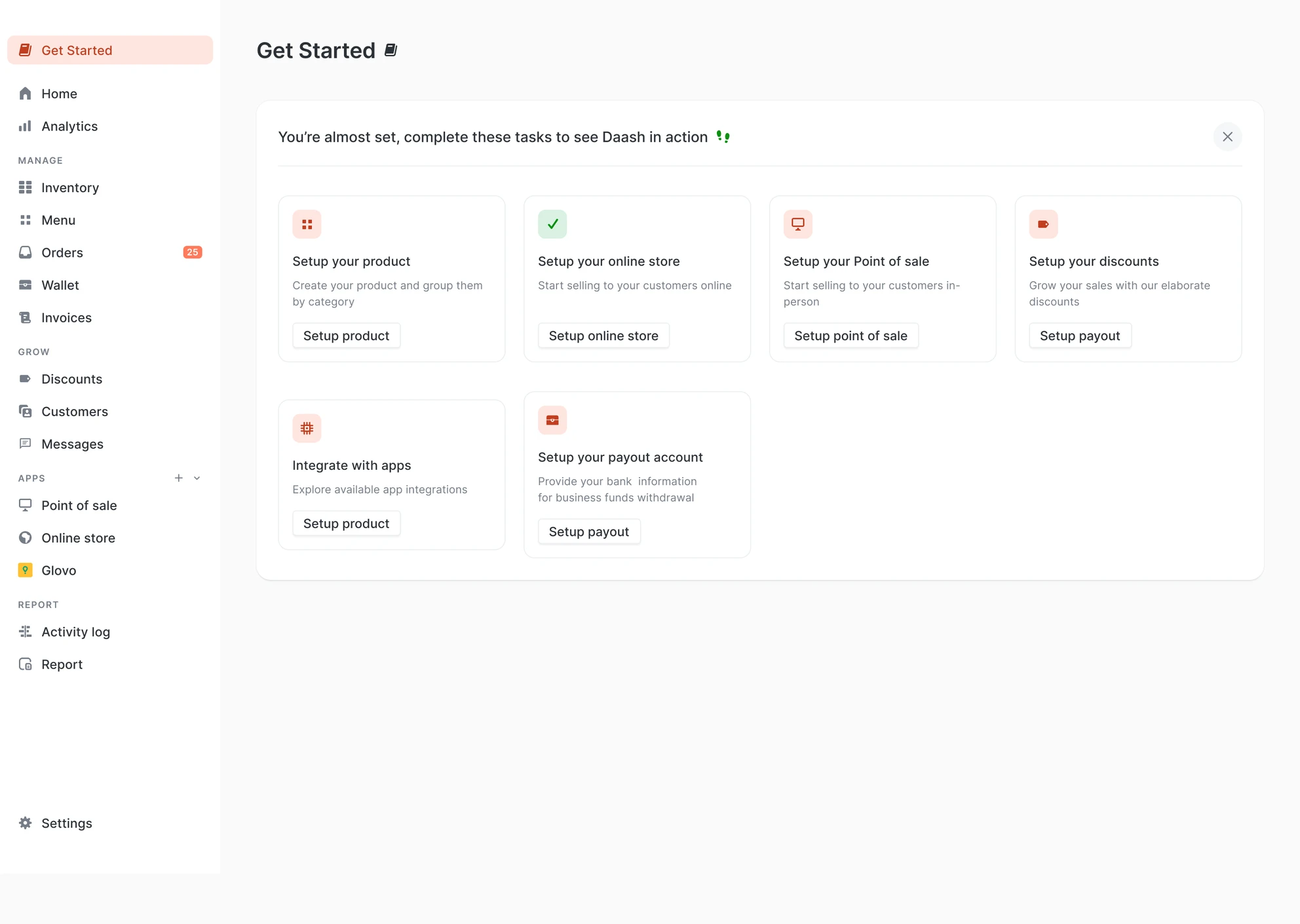Click the Activity log icon
The image size is (1300, 924).
[26, 631]
